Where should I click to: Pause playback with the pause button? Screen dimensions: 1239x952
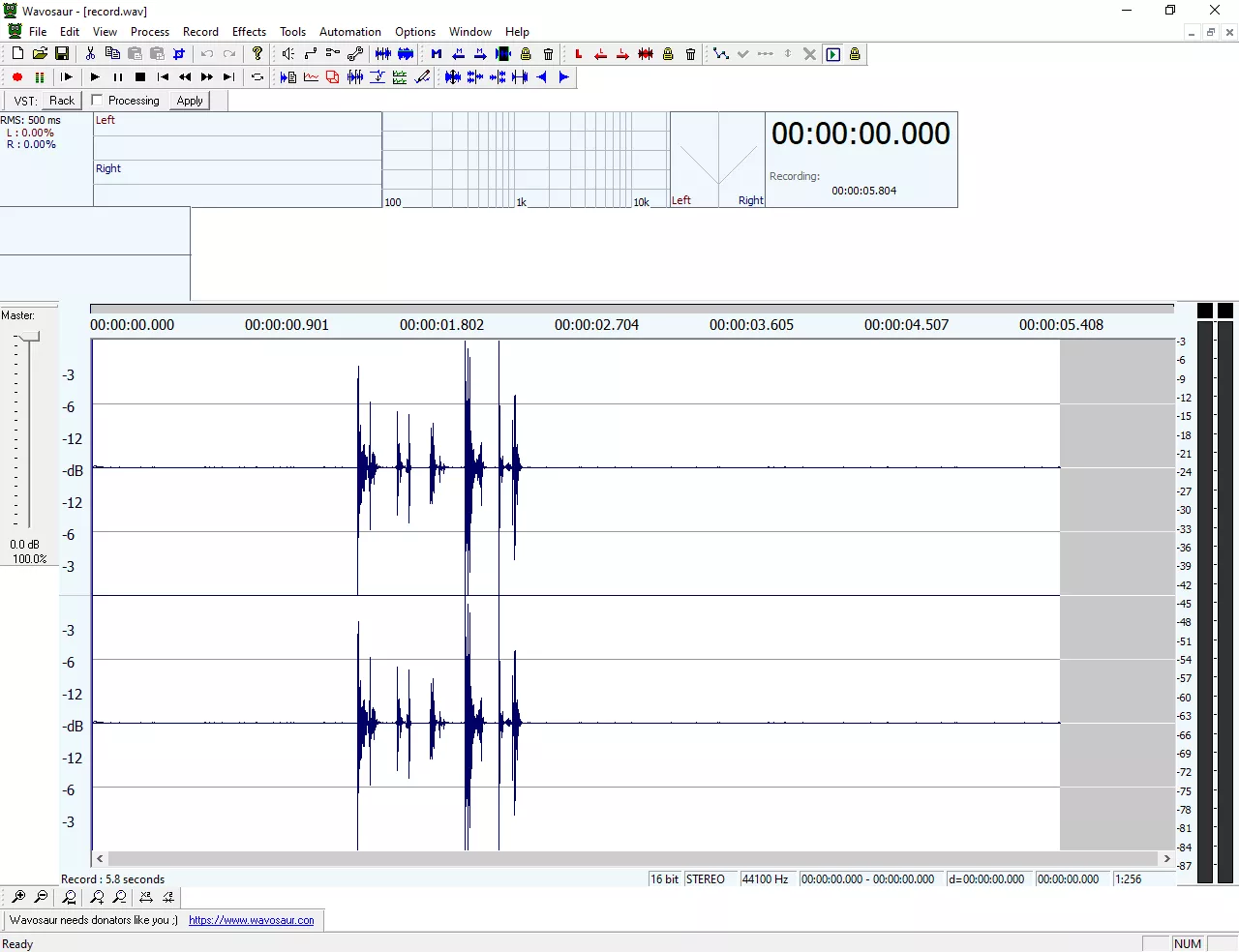[x=117, y=77]
